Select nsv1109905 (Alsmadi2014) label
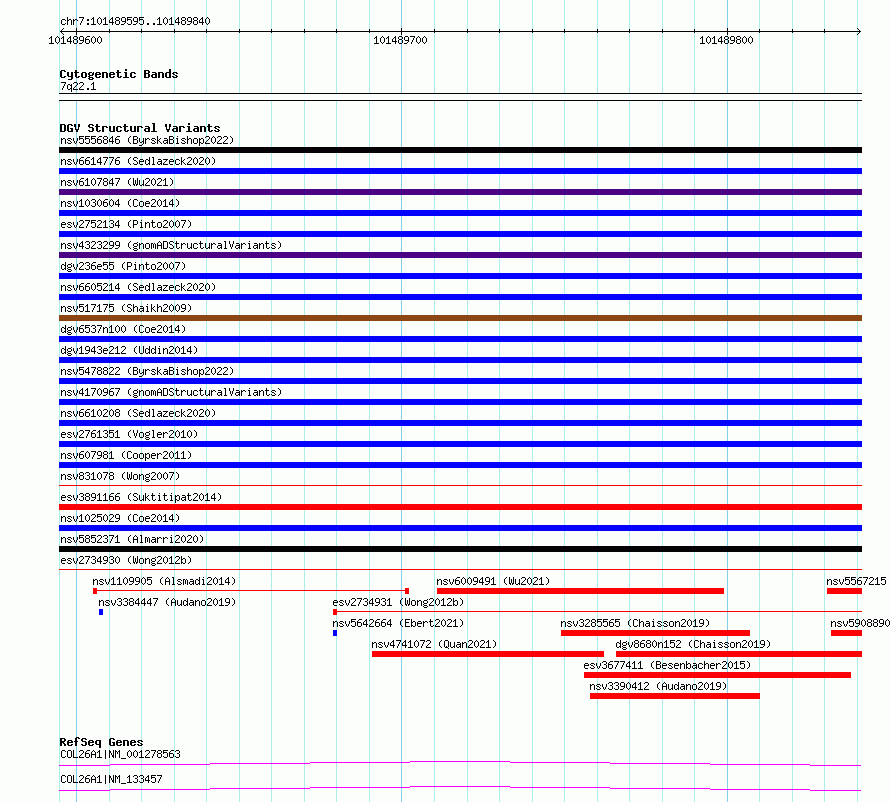The width and height of the screenshot is (890, 802). (x=164, y=581)
